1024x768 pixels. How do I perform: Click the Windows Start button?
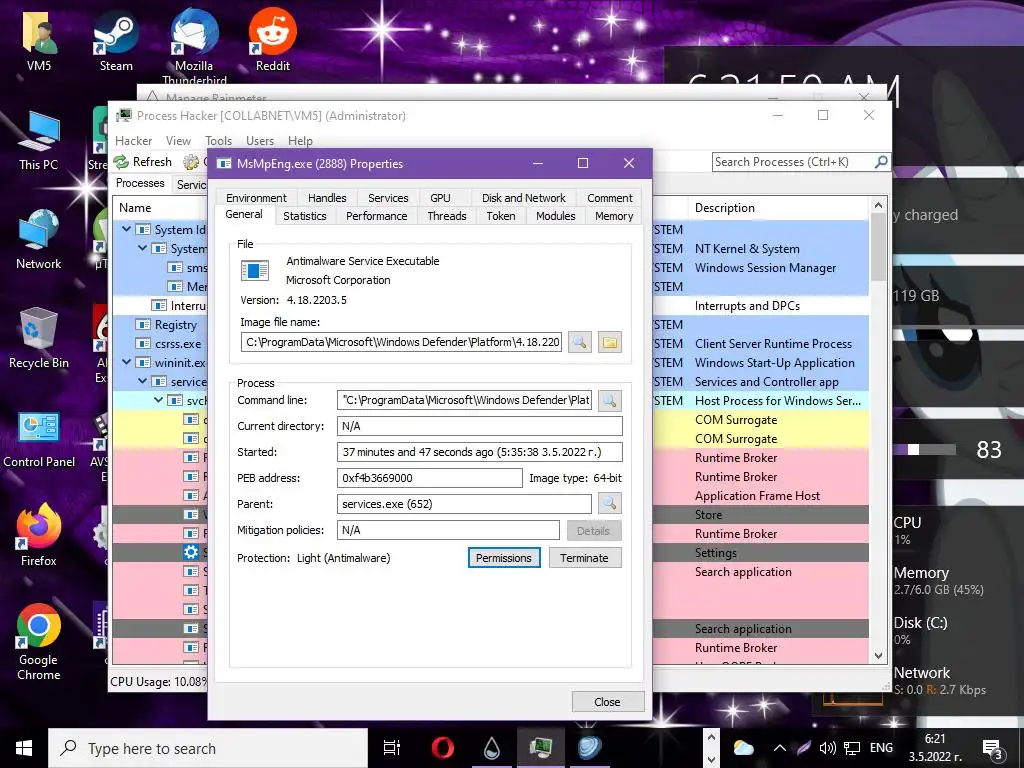point(24,748)
